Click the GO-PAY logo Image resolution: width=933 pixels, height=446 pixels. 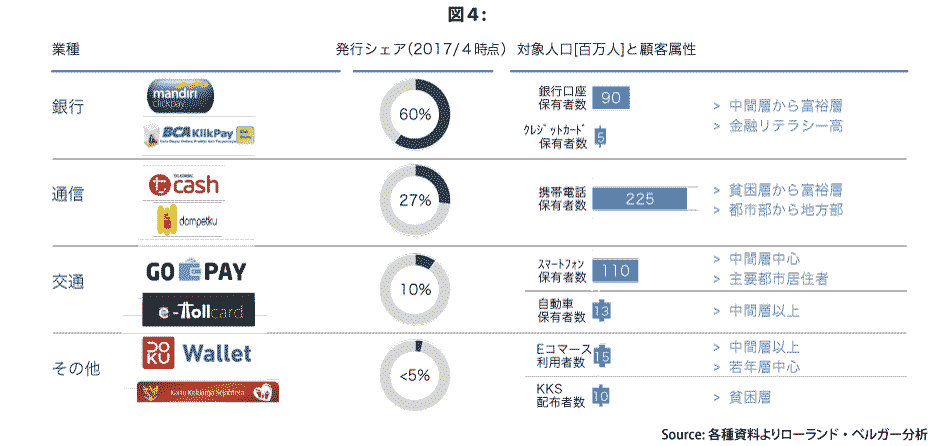(196, 272)
